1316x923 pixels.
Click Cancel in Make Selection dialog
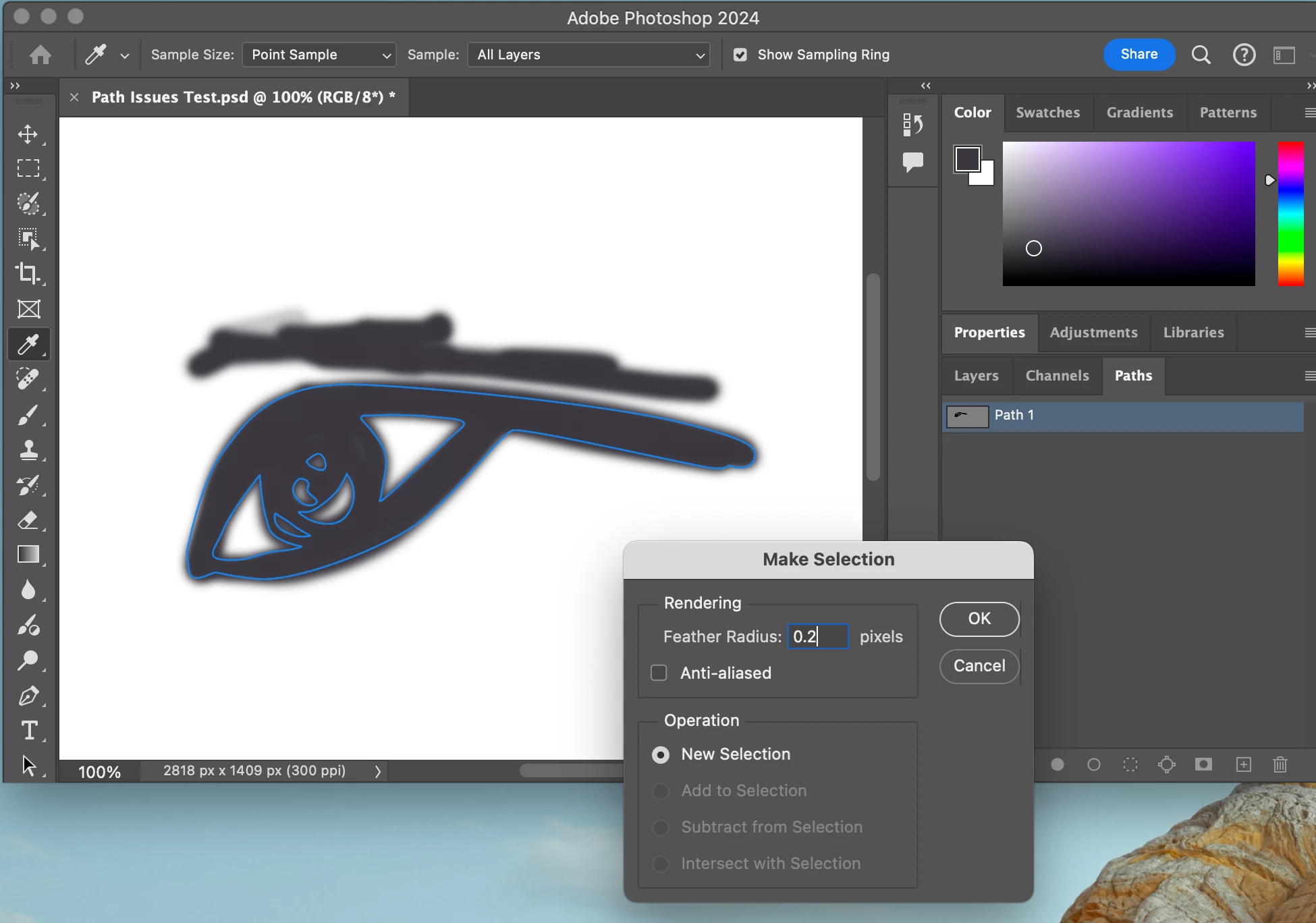979,666
